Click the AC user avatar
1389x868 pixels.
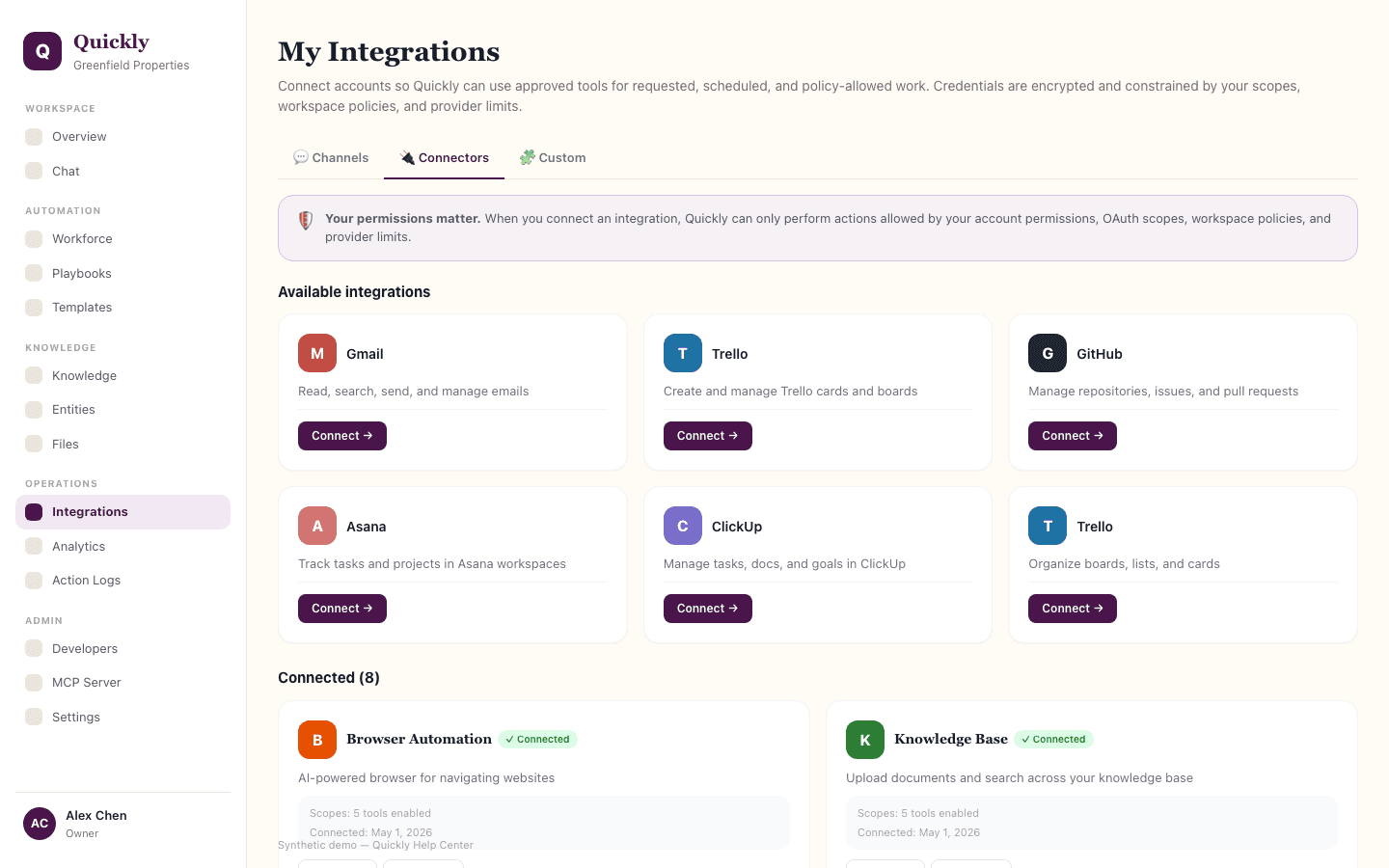click(x=40, y=824)
